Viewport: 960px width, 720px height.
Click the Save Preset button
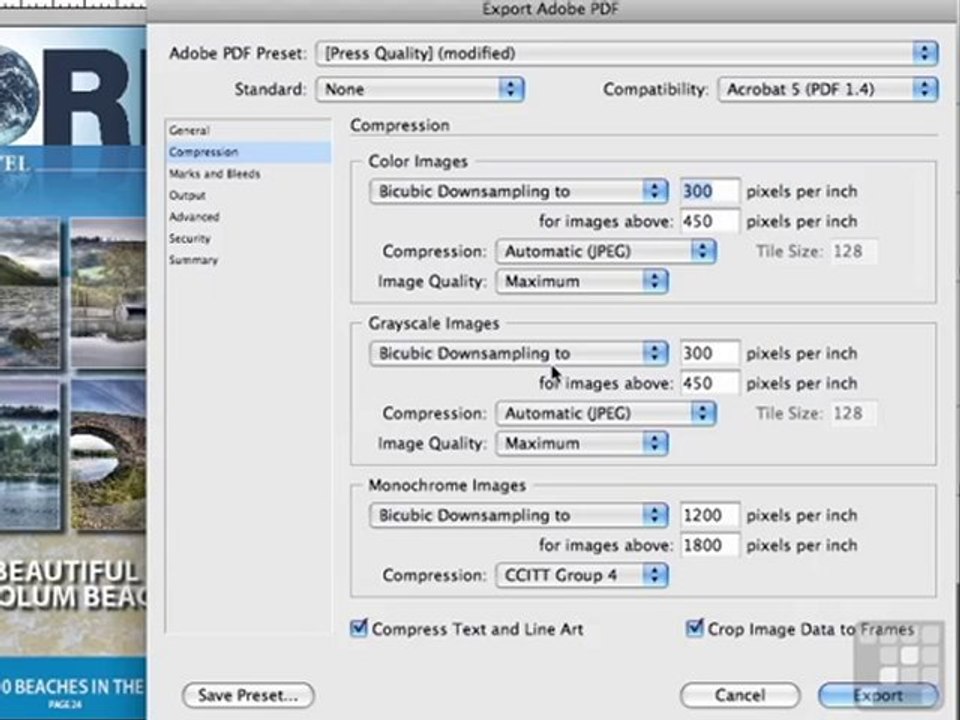(x=248, y=695)
